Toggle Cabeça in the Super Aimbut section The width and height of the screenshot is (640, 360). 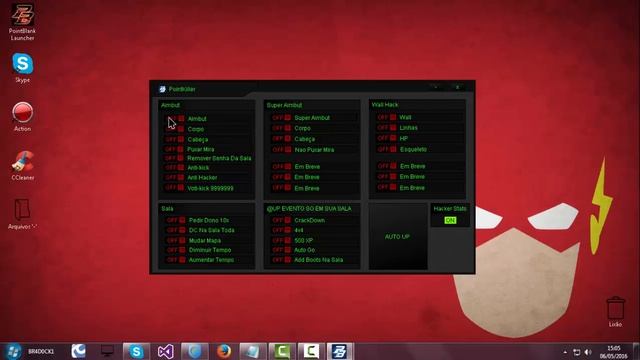(x=282, y=139)
